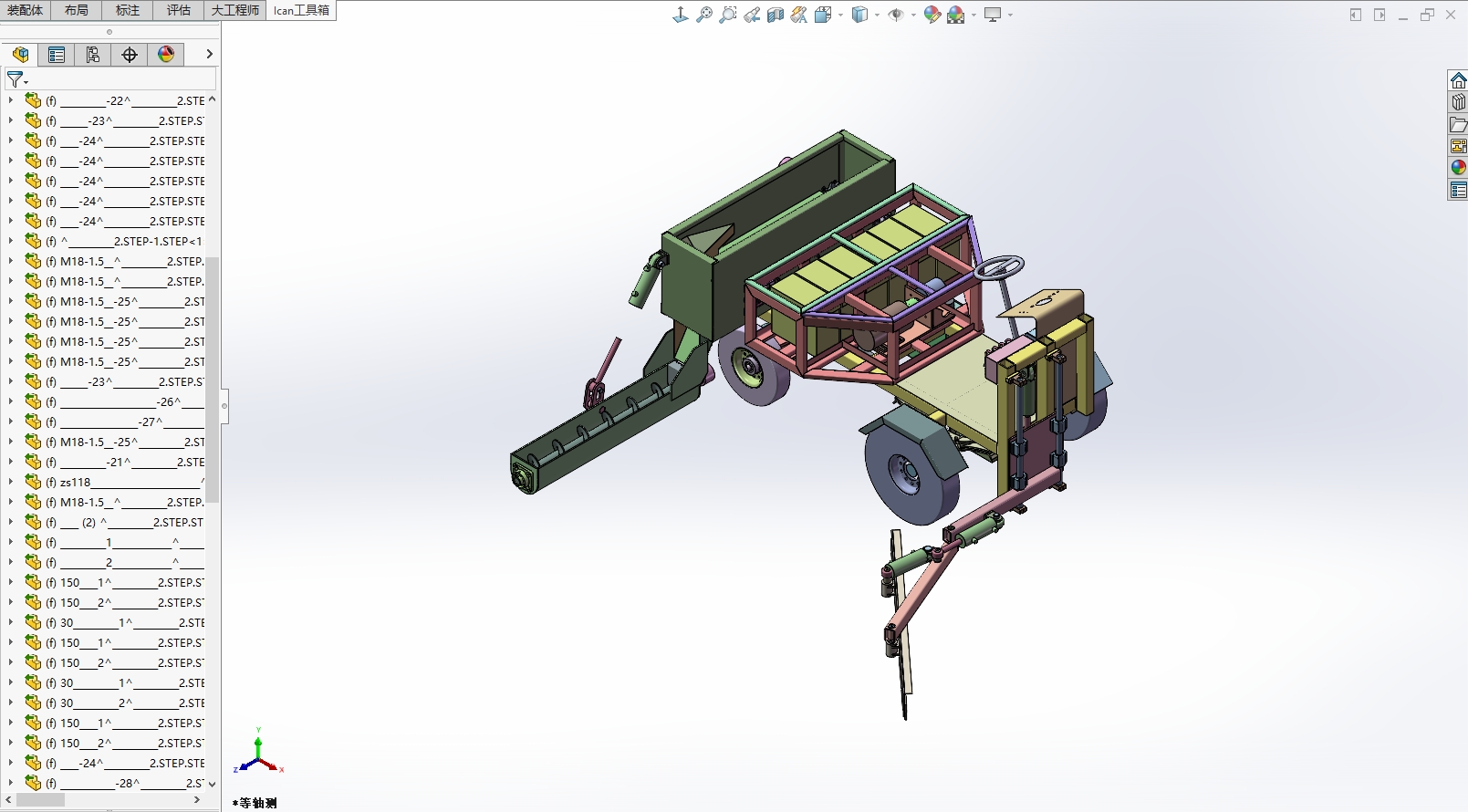
Task: Expand the -26^ component node
Action: click(x=11, y=401)
